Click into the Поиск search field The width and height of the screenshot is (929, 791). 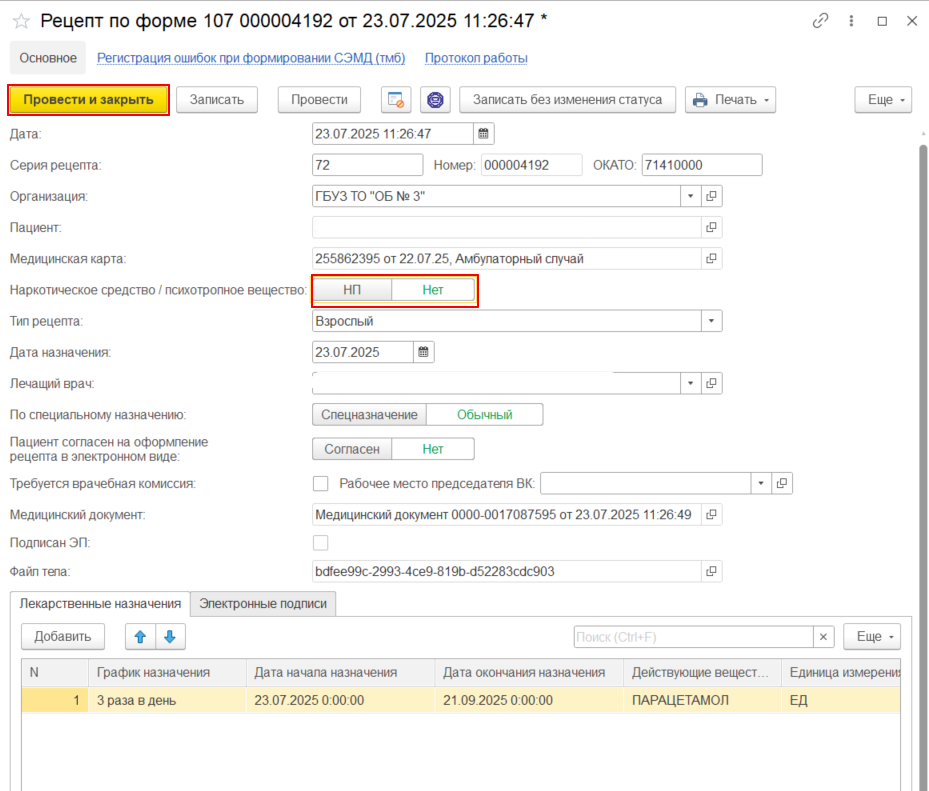pos(692,637)
